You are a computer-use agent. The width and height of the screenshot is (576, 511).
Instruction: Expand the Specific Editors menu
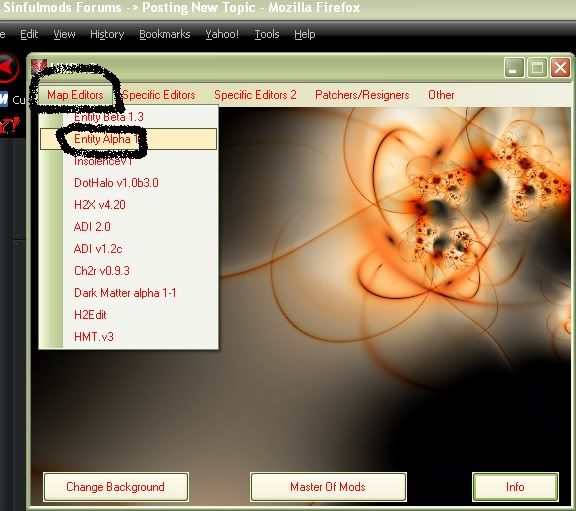pyautogui.click(x=158, y=95)
